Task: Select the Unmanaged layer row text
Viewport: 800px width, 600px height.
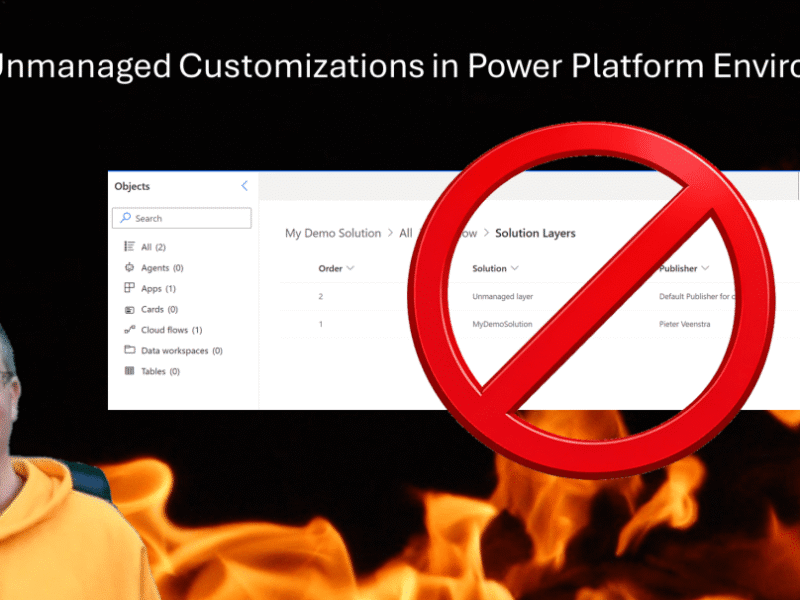Action: (x=503, y=296)
